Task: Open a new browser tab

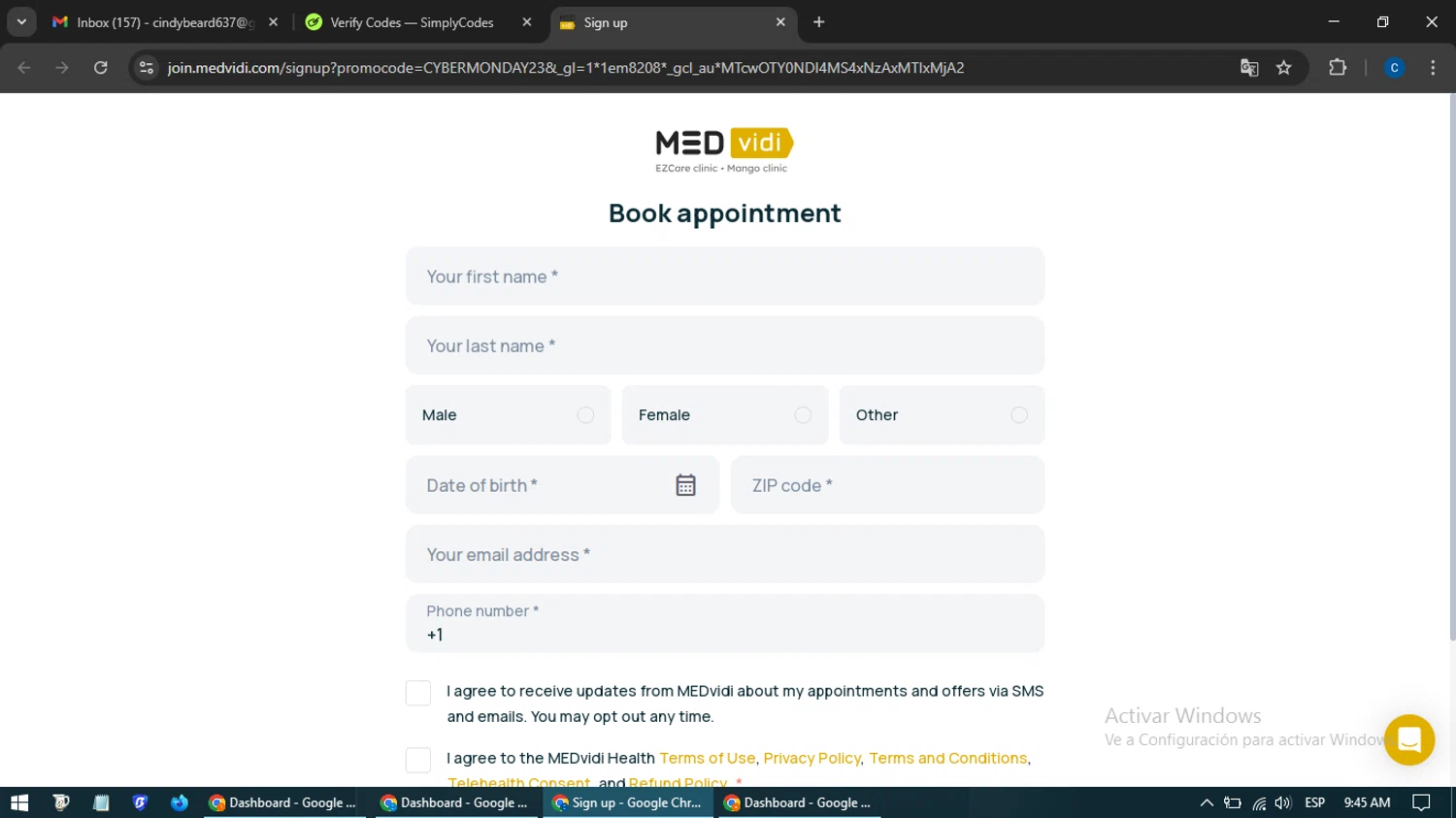Action: coord(819,22)
